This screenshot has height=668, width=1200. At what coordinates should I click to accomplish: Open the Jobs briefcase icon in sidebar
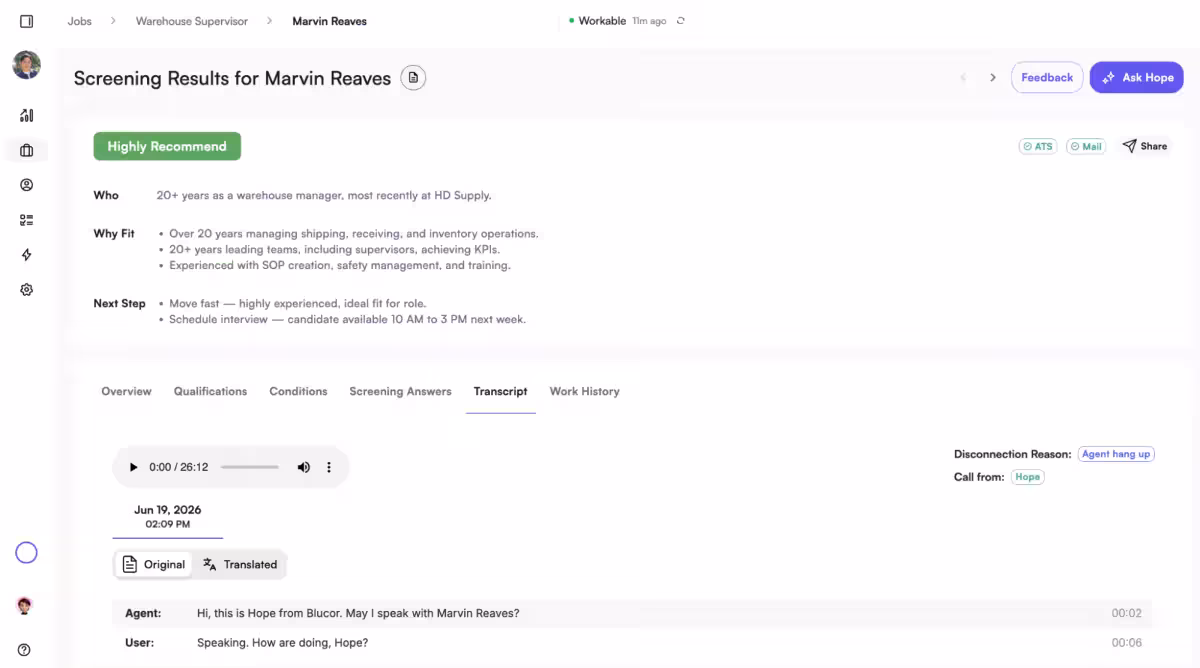(x=27, y=150)
